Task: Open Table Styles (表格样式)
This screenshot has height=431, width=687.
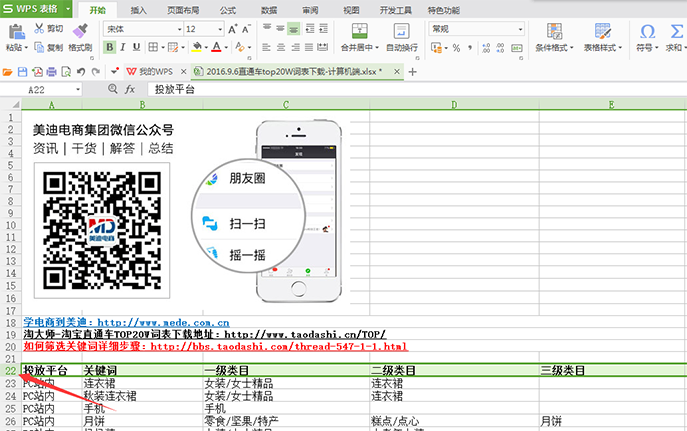Action: [x=603, y=38]
